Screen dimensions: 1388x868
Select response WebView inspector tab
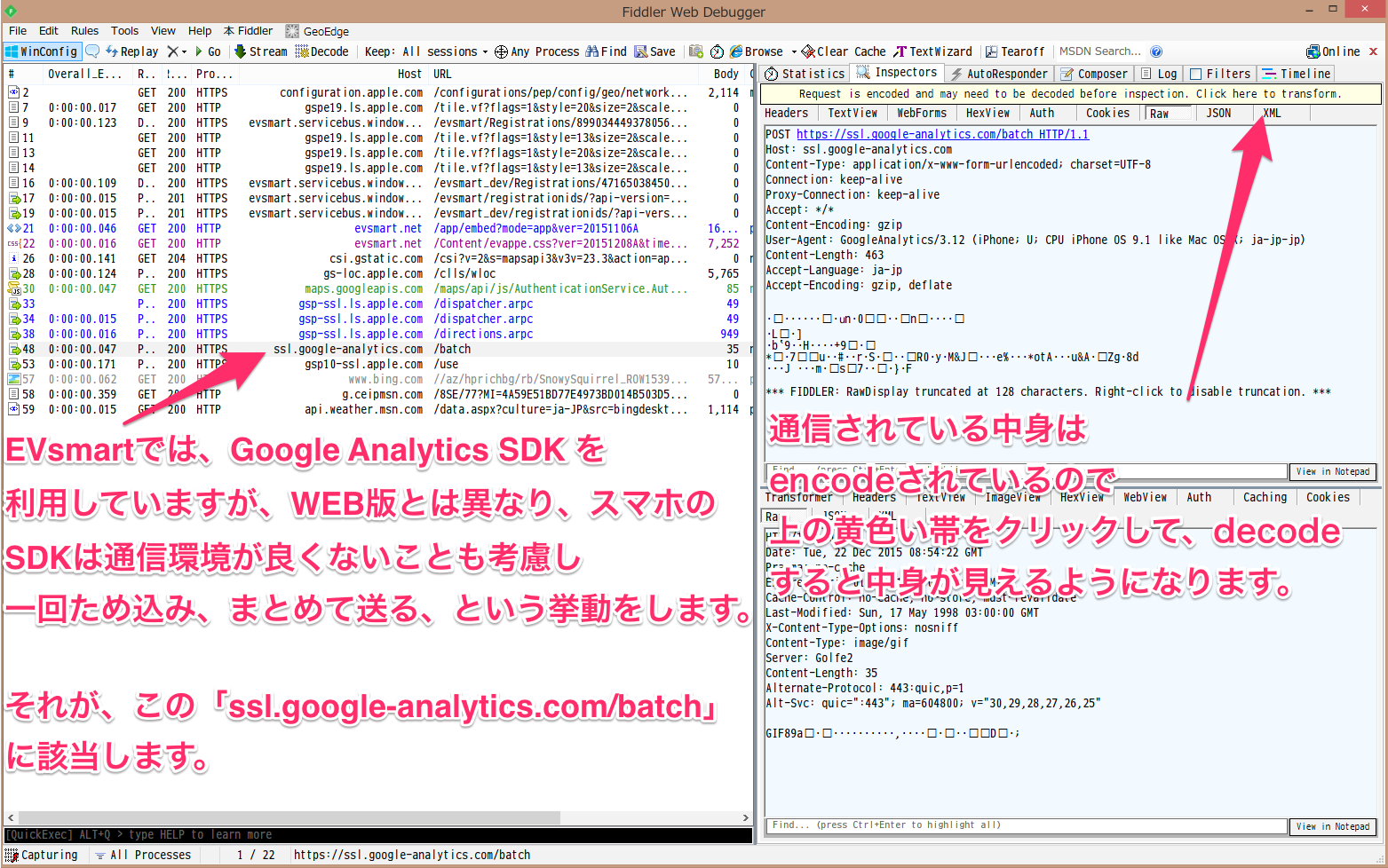(x=1146, y=497)
